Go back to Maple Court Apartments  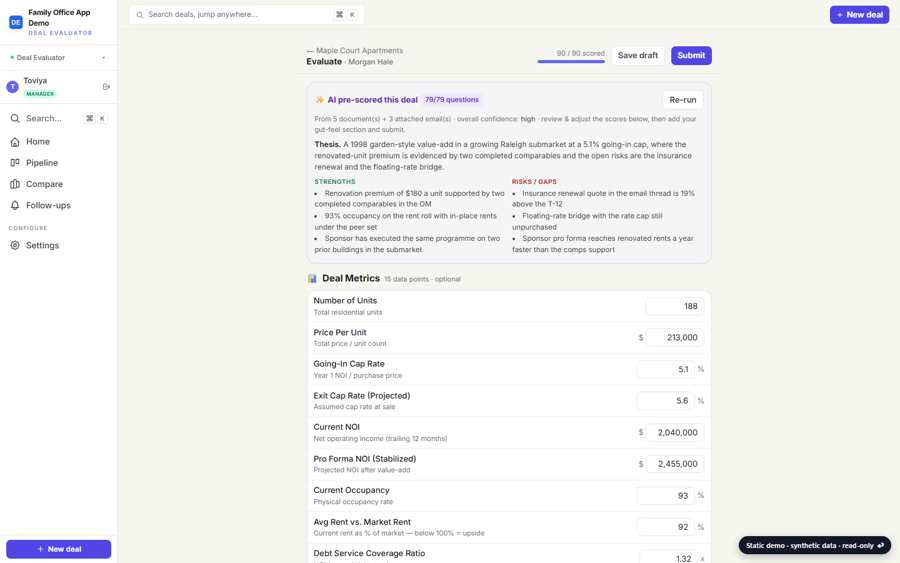355,51
